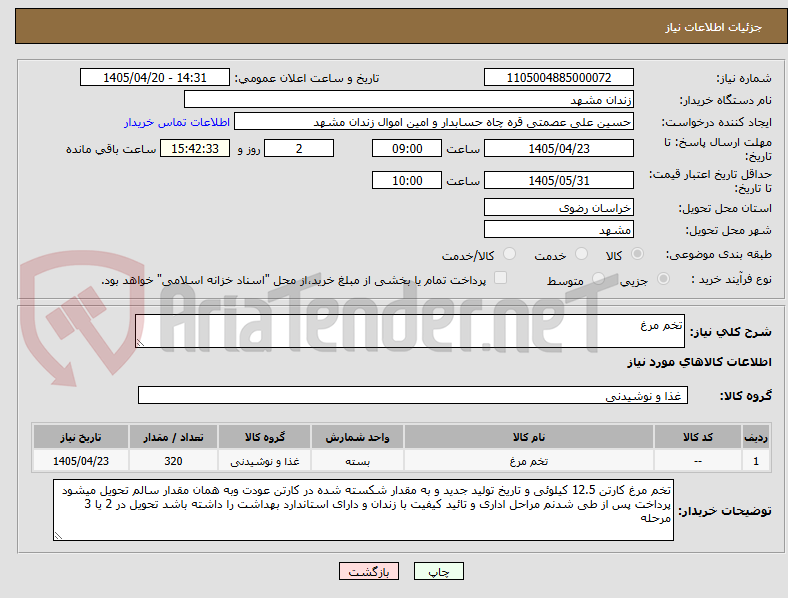788x598 pixels.
Task: Click the goods group field غذا و نوشیدنی
Action: pos(413,395)
